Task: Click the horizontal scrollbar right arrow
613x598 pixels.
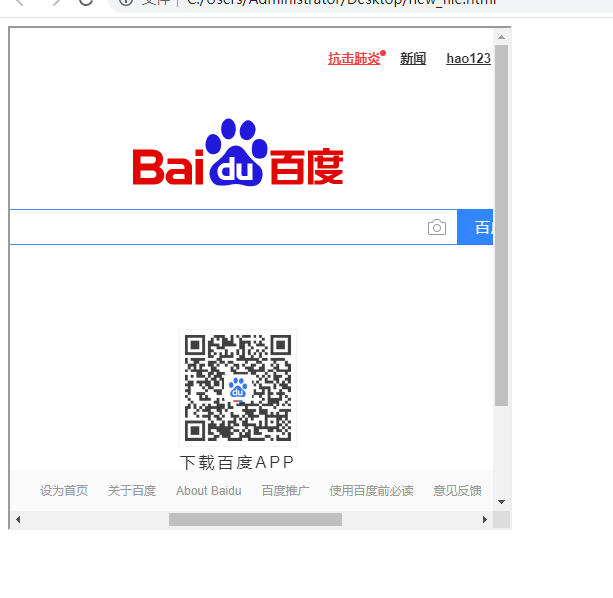Action: (485, 519)
